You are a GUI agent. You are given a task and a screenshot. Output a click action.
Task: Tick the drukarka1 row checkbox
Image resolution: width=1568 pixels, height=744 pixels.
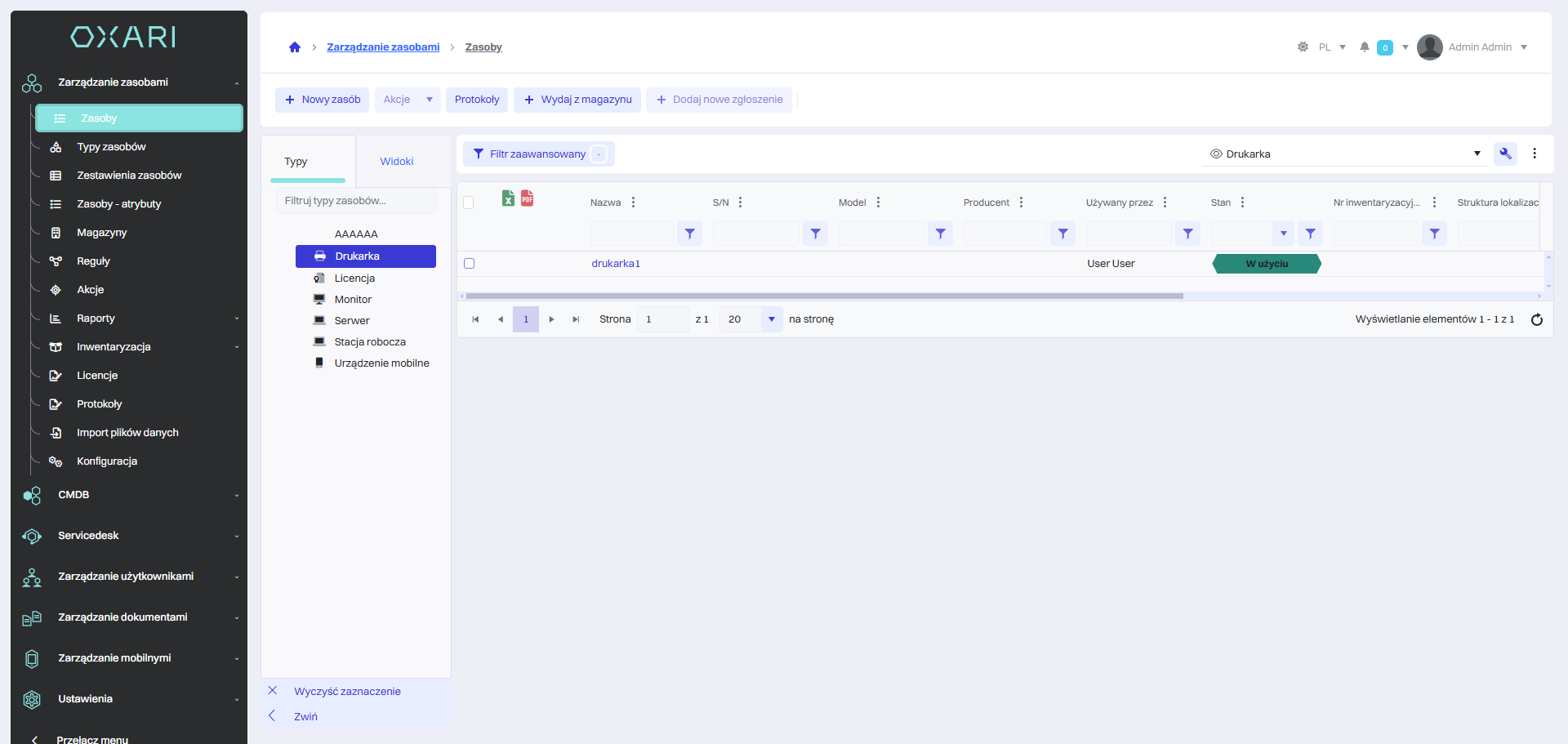470,264
